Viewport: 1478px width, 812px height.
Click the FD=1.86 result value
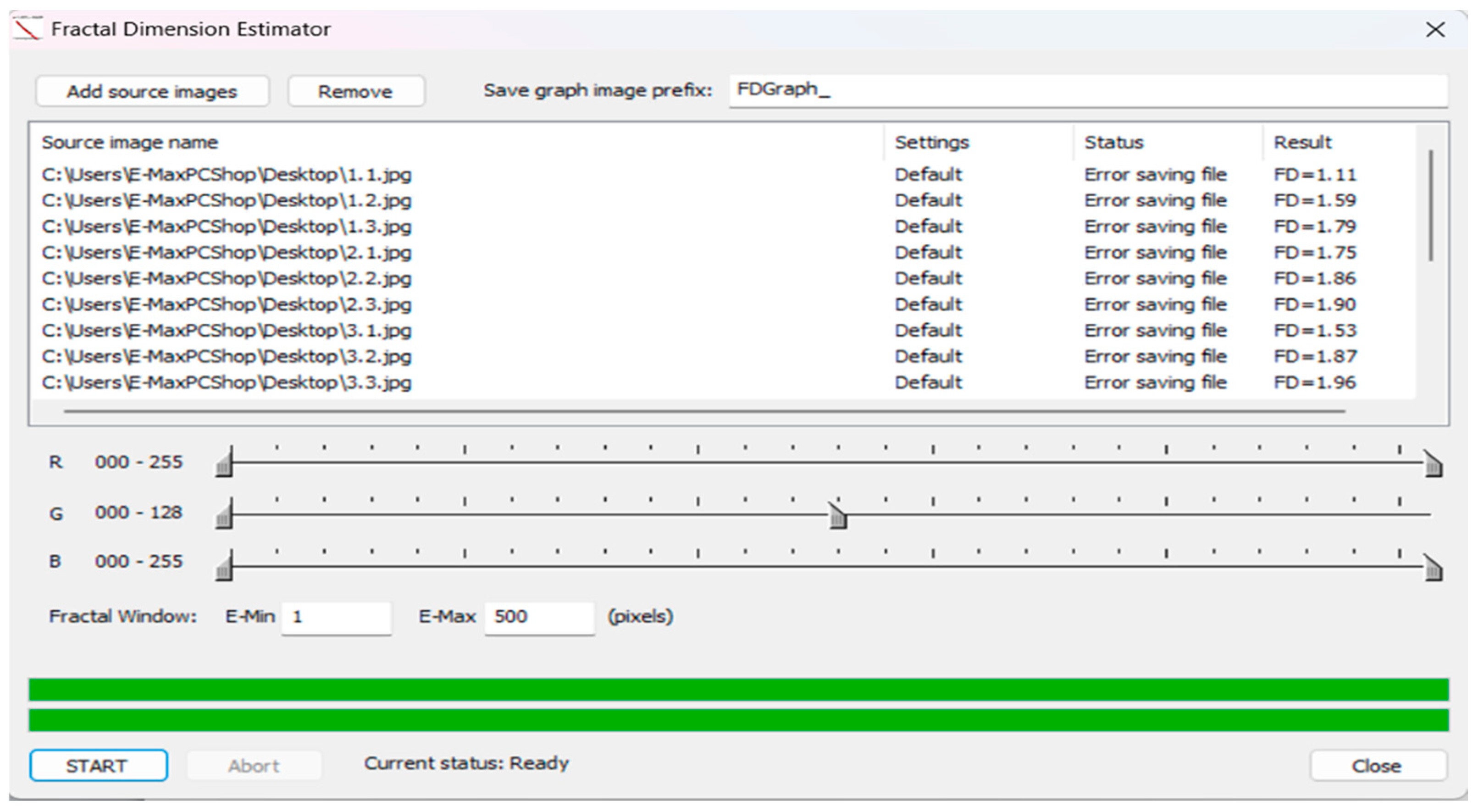click(x=1315, y=278)
